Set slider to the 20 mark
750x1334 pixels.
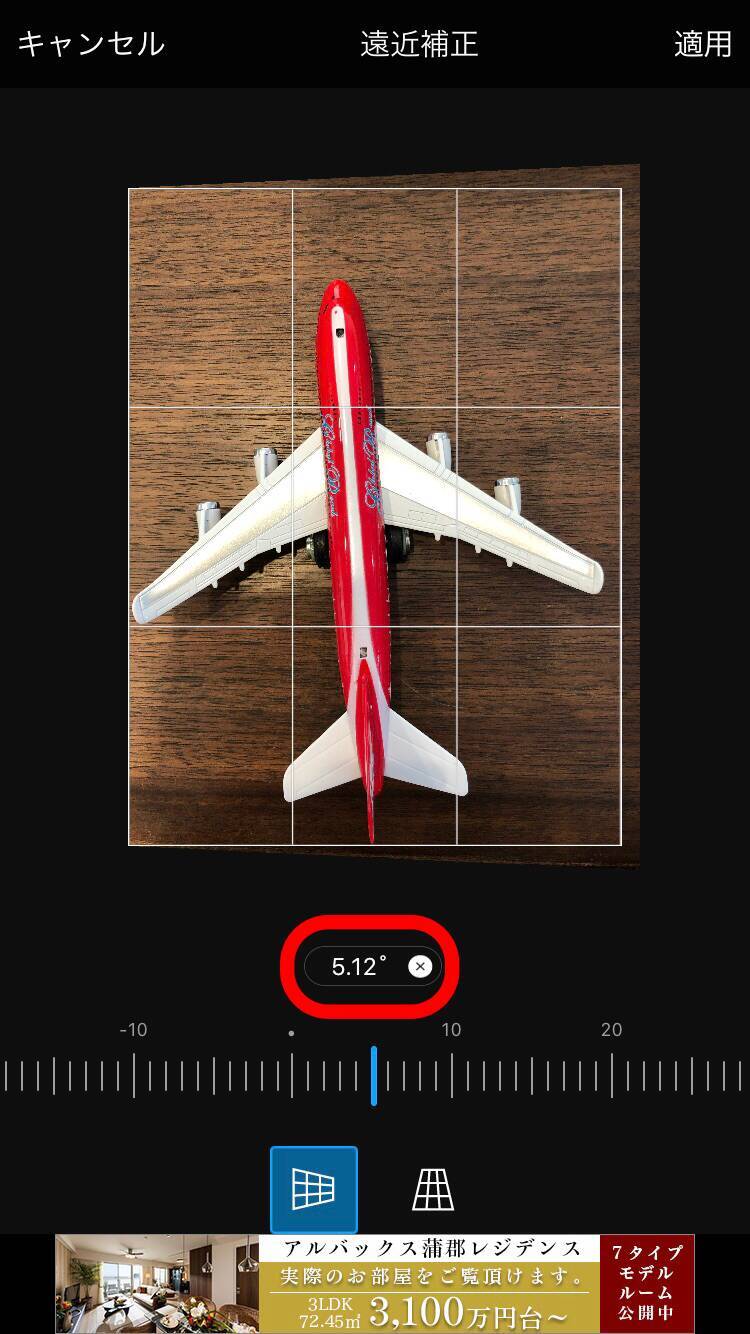(x=611, y=1076)
